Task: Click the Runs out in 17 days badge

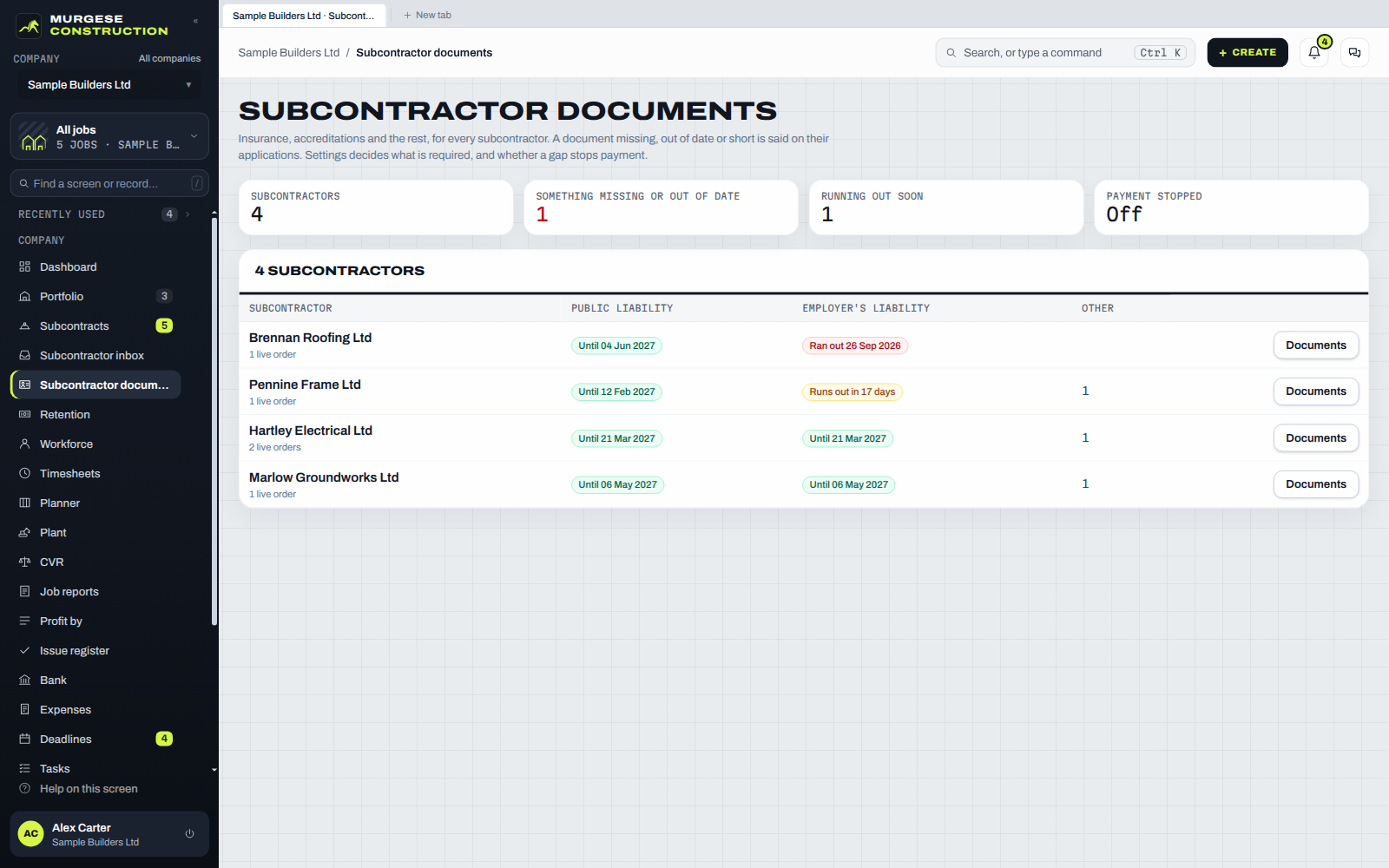Action: tap(852, 391)
